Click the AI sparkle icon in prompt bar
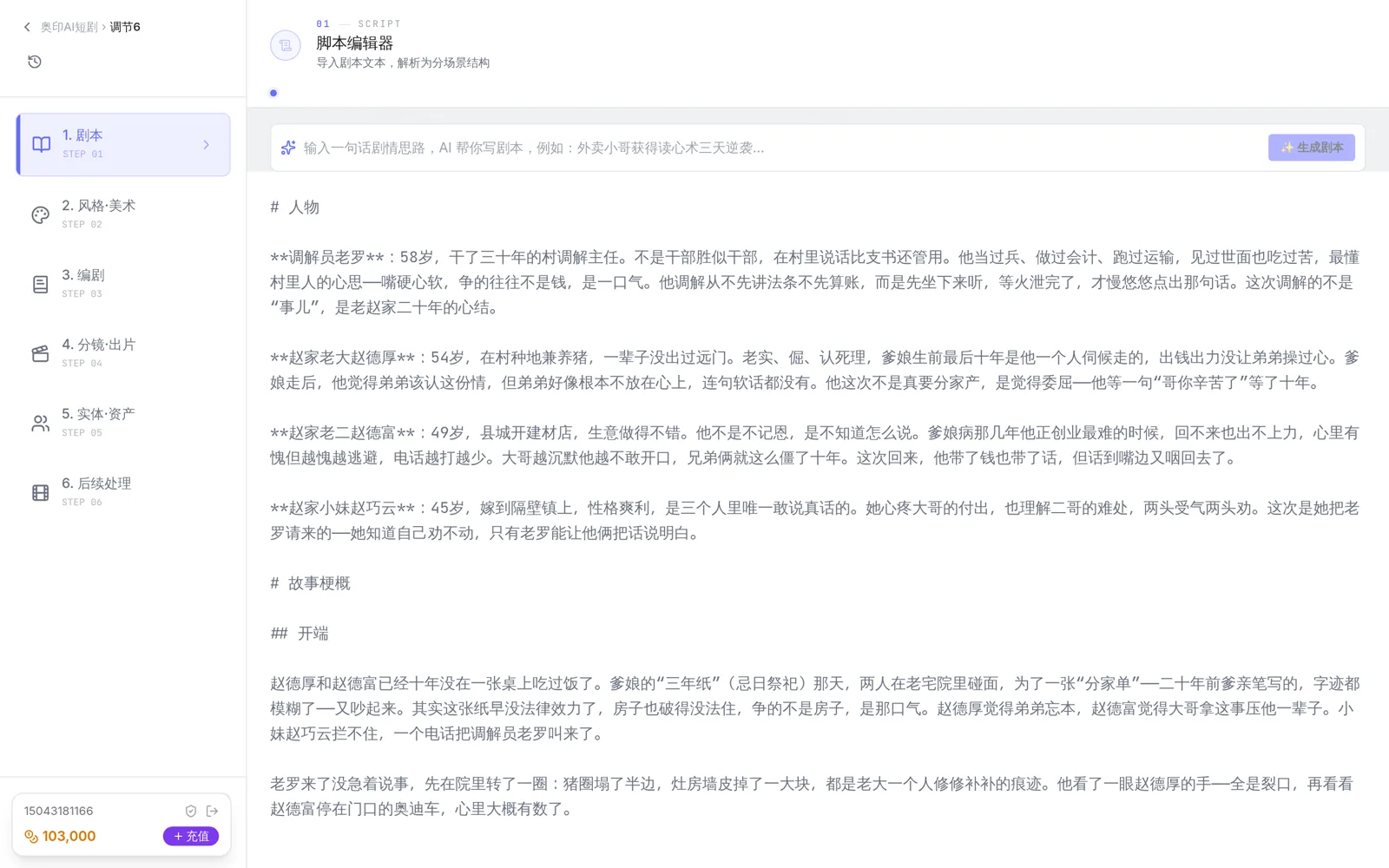 pos(288,148)
